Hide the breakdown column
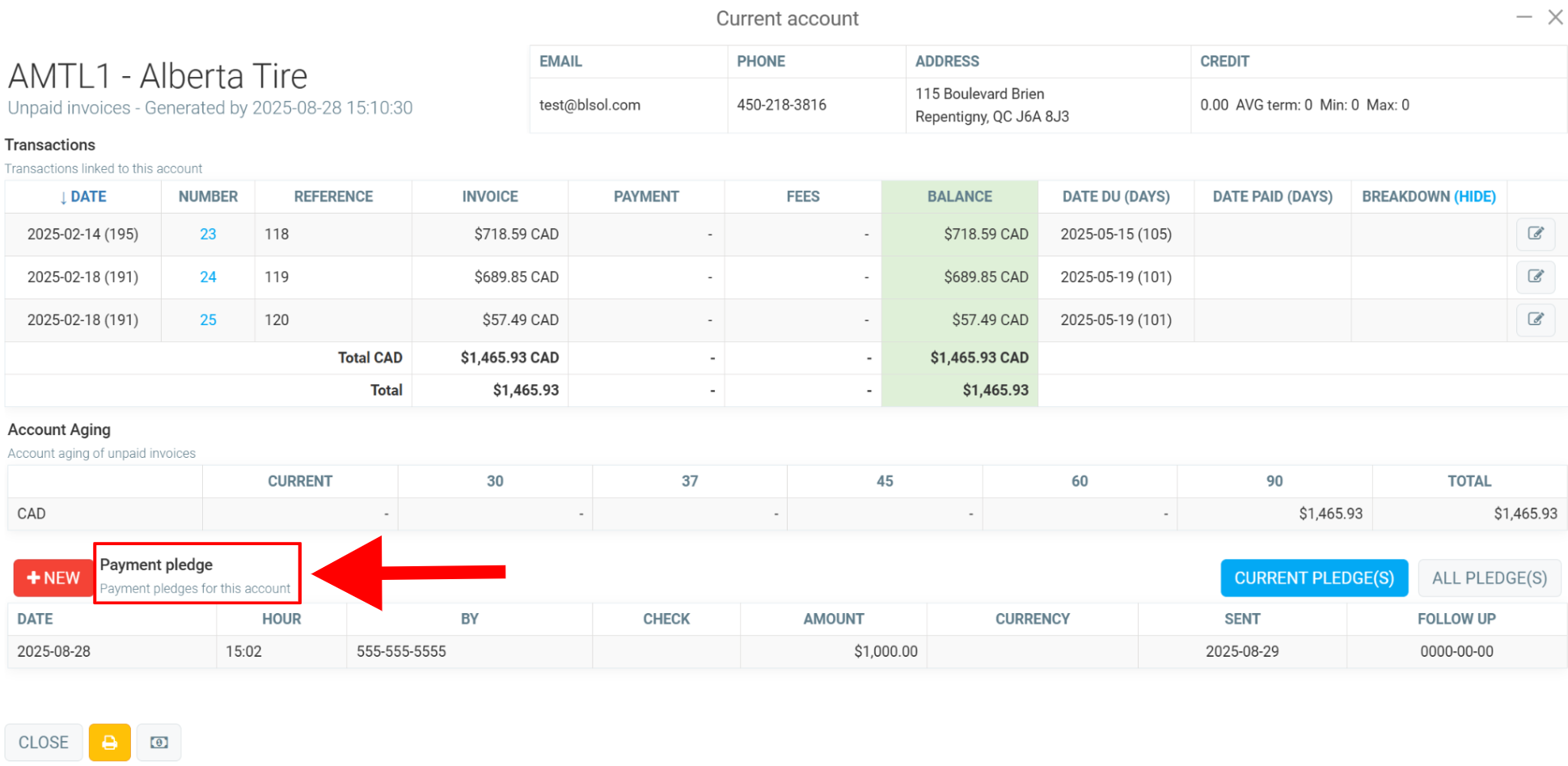Image resolution: width=1568 pixels, height=766 pixels. (1474, 197)
